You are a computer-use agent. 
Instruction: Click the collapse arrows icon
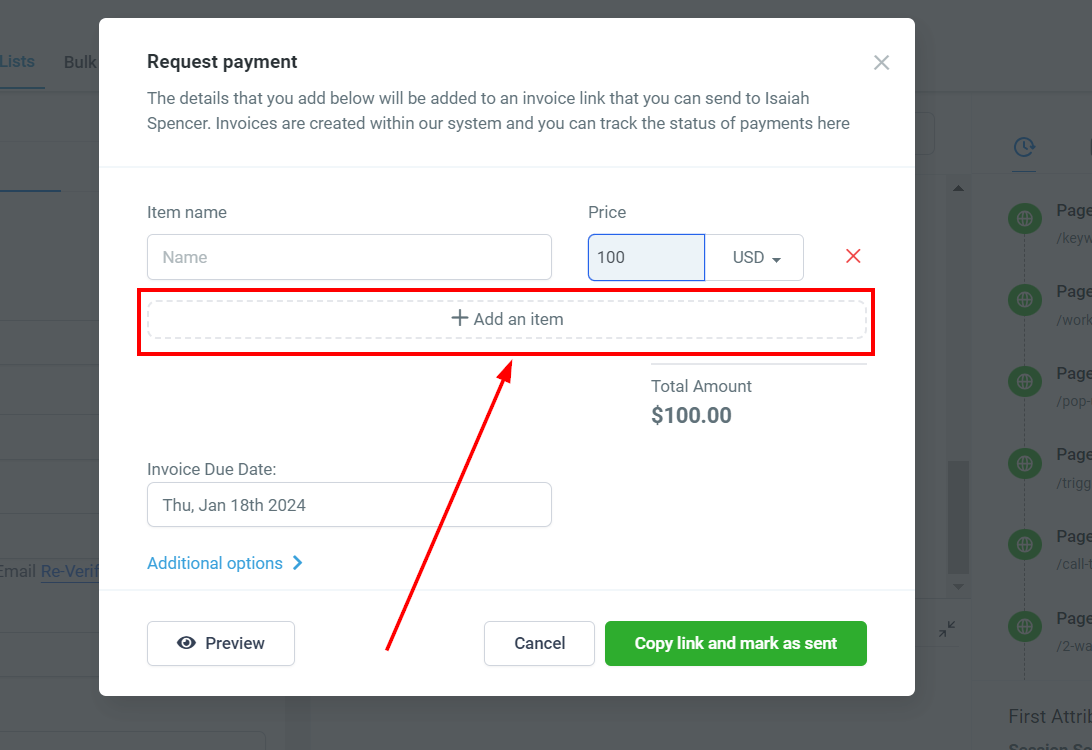[946, 630]
